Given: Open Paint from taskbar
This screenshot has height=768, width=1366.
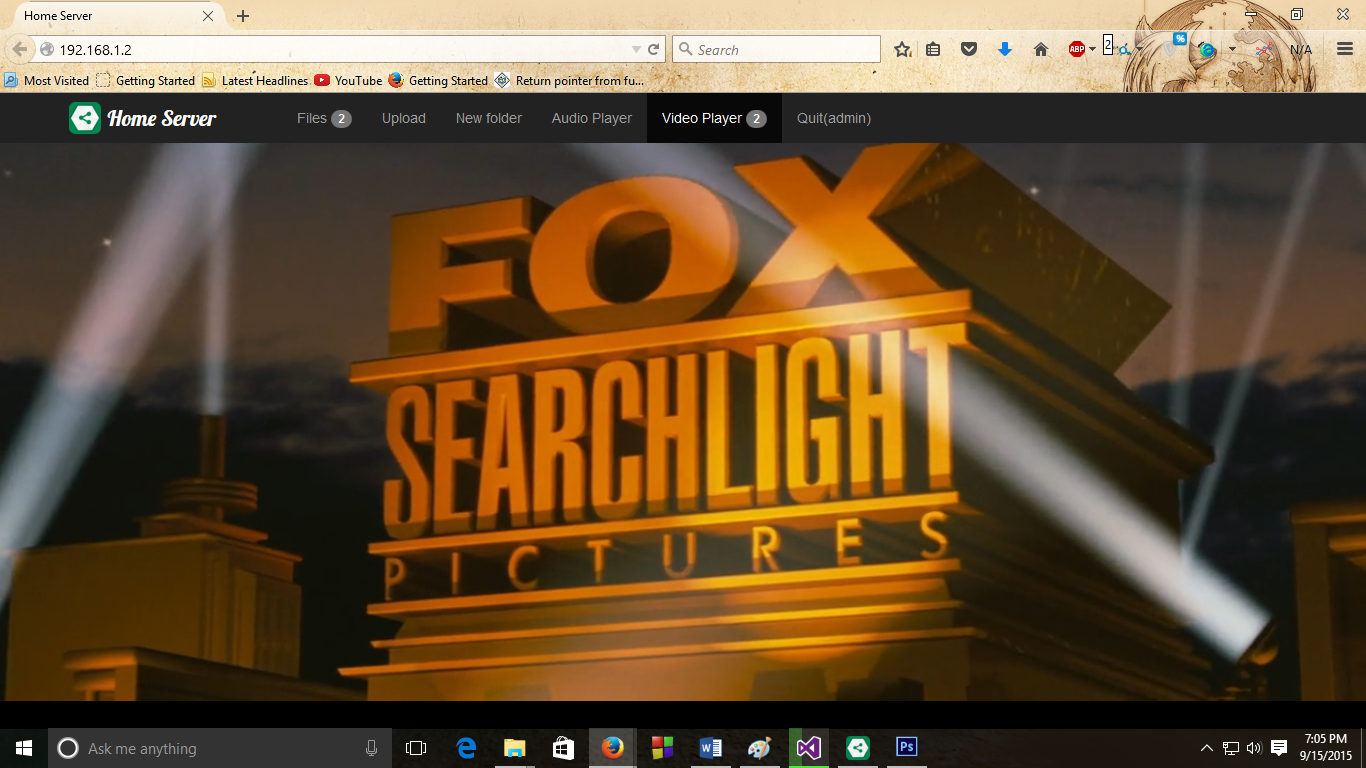Looking at the screenshot, I should [x=759, y=748].
